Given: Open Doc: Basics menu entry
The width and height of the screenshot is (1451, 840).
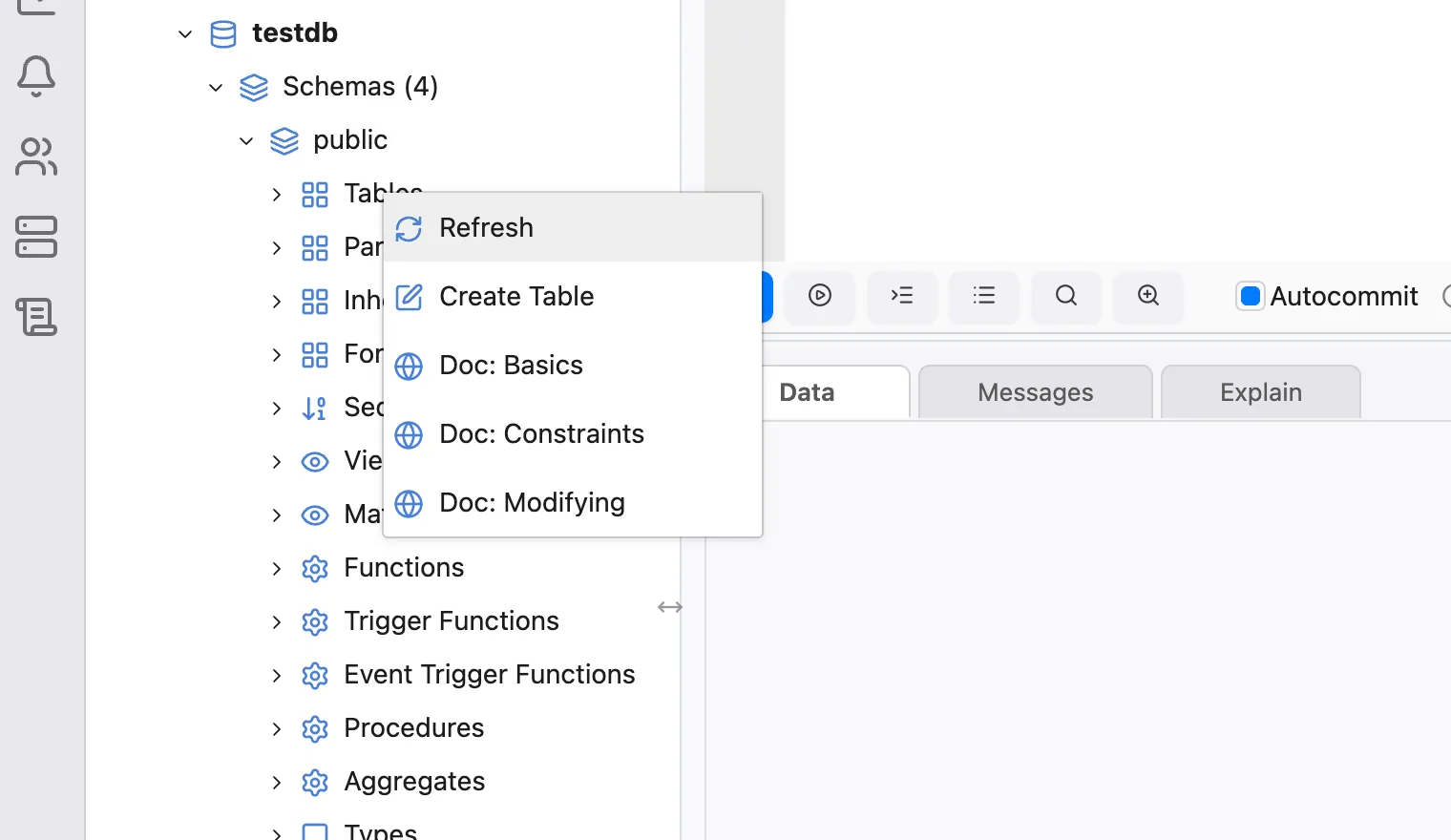Looking at the screenshot, I should [573, 365].
